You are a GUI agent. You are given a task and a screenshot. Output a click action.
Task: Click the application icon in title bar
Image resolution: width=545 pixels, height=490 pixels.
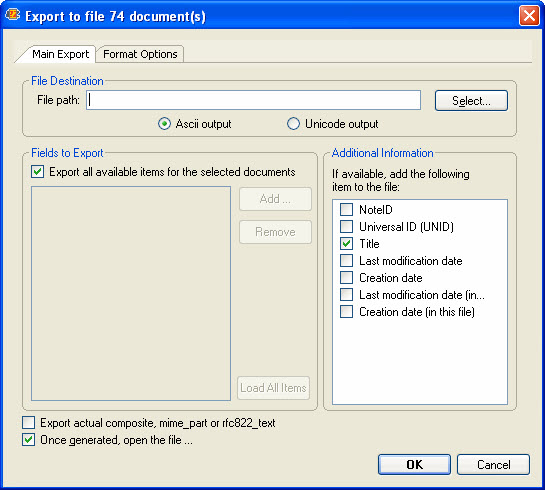13,15
